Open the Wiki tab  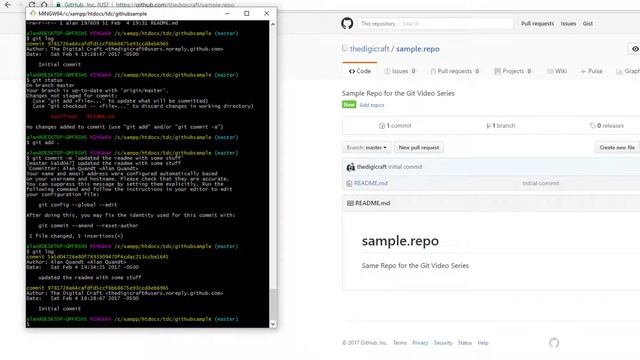click(x=557, y=71)
